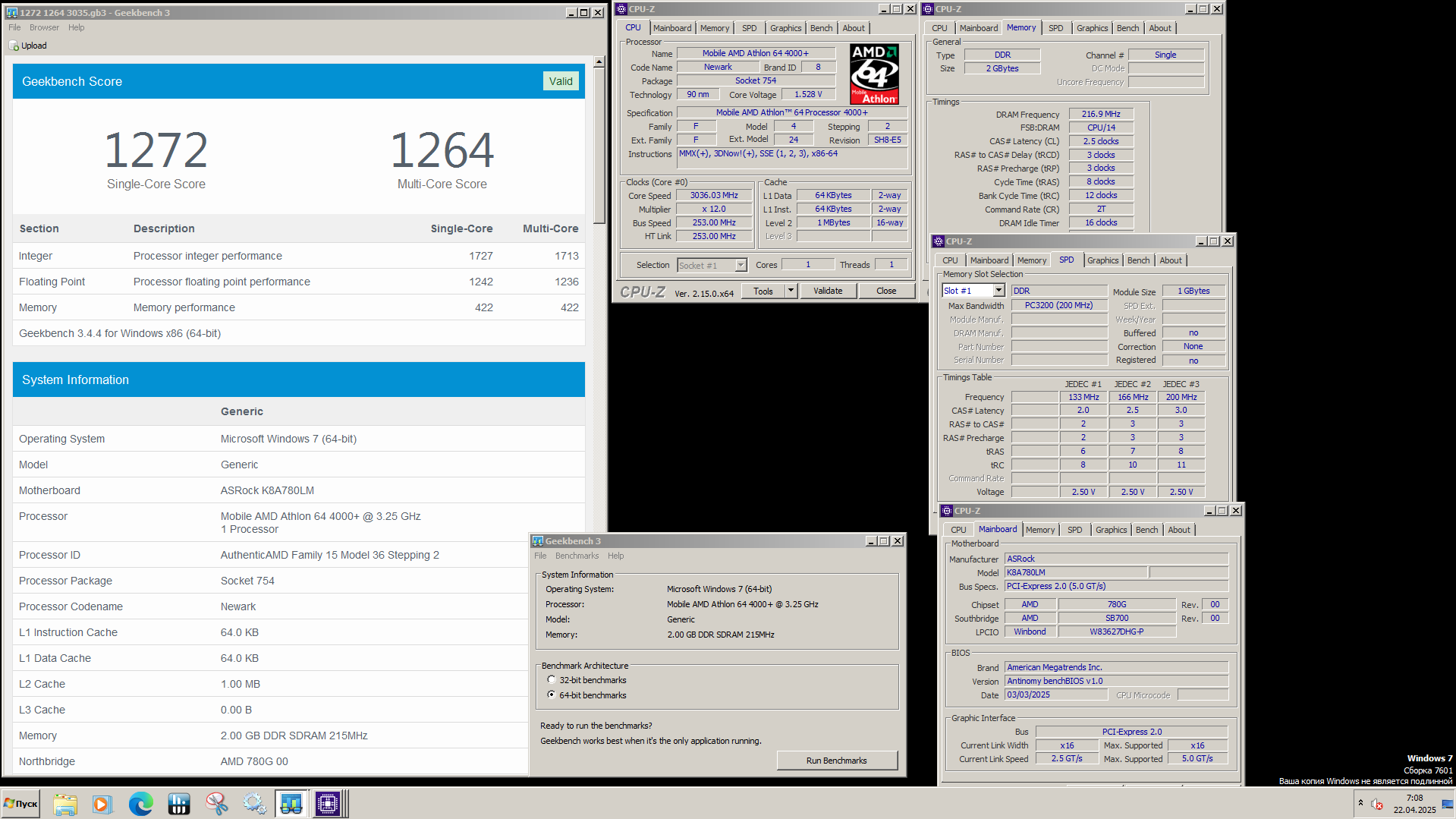Click the Core Voltage 1.528 V value
This screenshot has width=1456, height=819.
[808, 95]
